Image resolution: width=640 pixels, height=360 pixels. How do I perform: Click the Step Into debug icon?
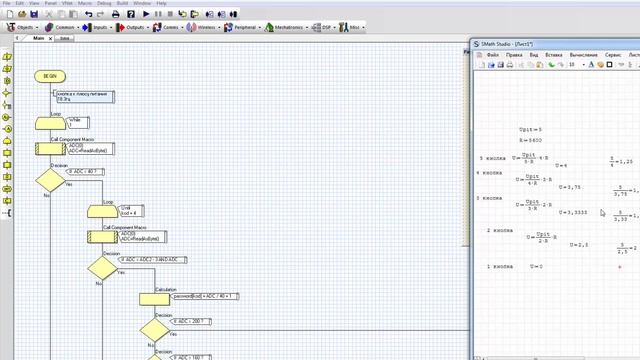[x=182, y=14]
